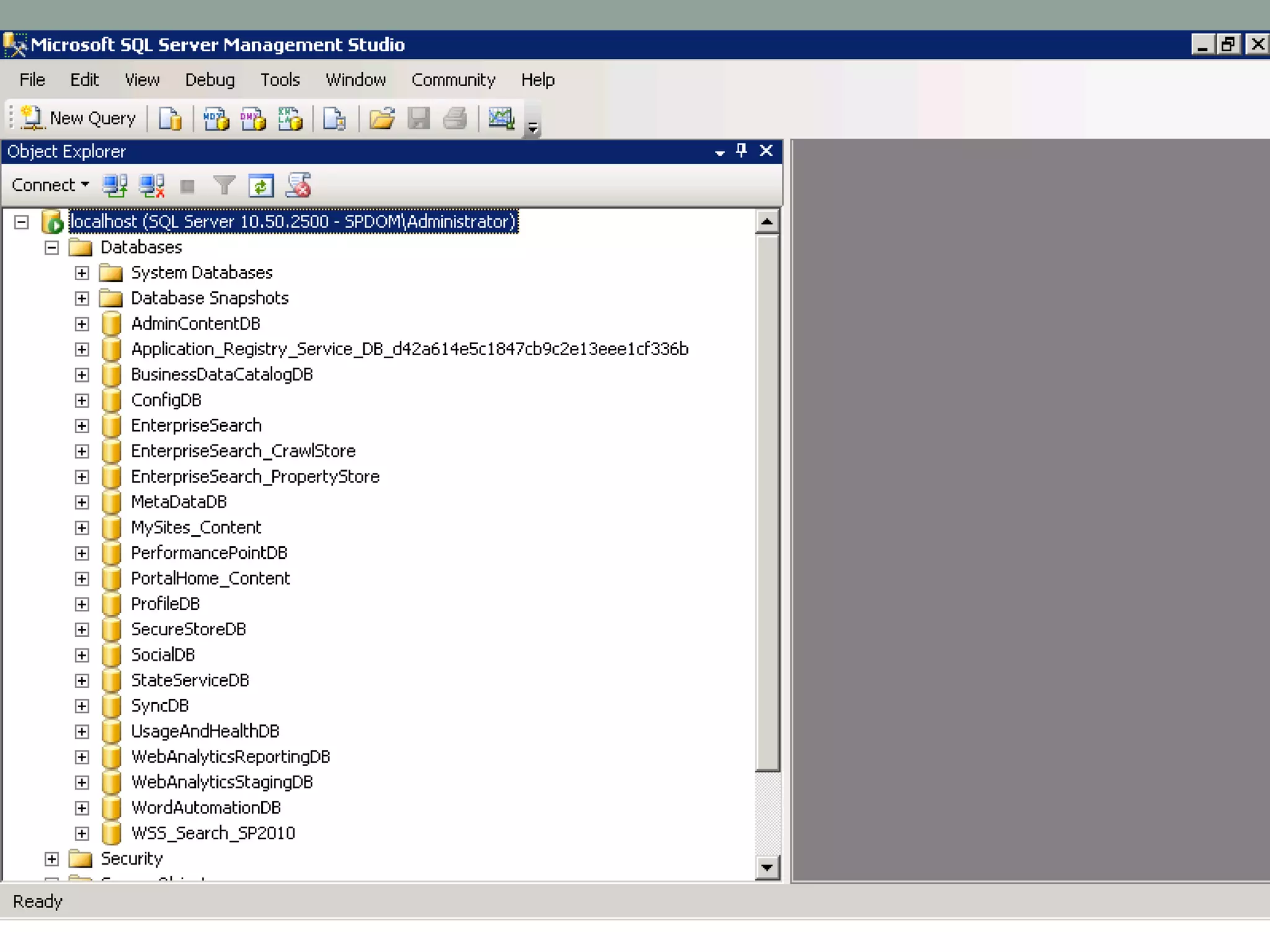
Task: Click the Print icon in toolbar
Action: (455, 118)
